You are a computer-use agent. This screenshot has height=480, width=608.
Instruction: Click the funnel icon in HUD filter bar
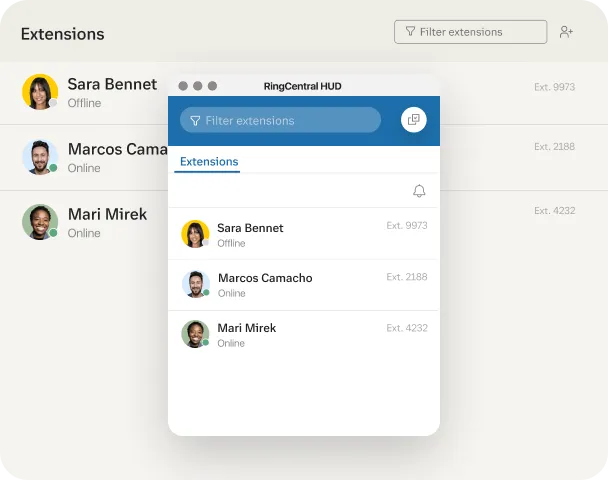pyautogui.click(x=195, y=121)
